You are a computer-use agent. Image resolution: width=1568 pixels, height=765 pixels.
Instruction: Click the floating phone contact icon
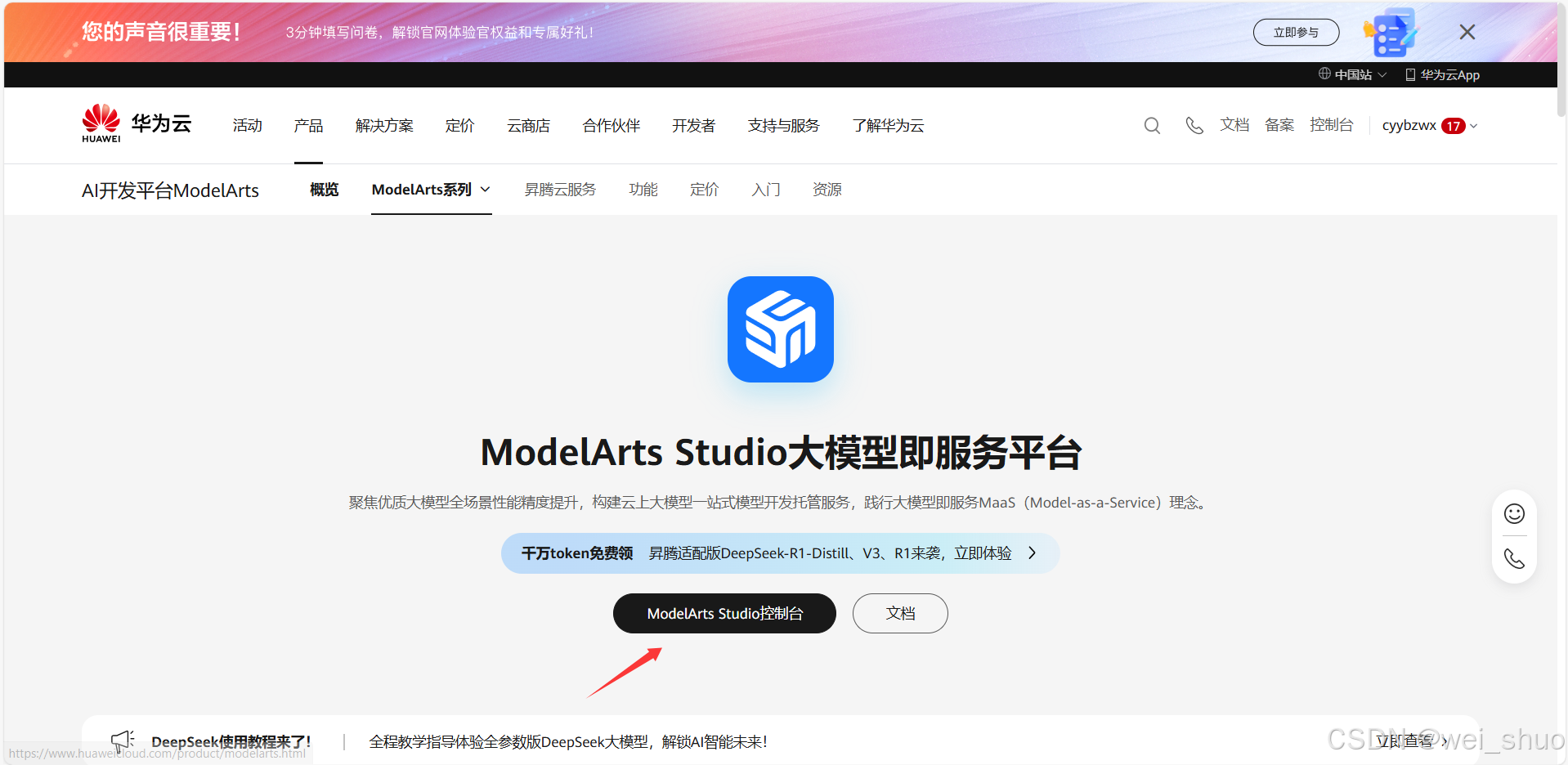point(1515,558)
